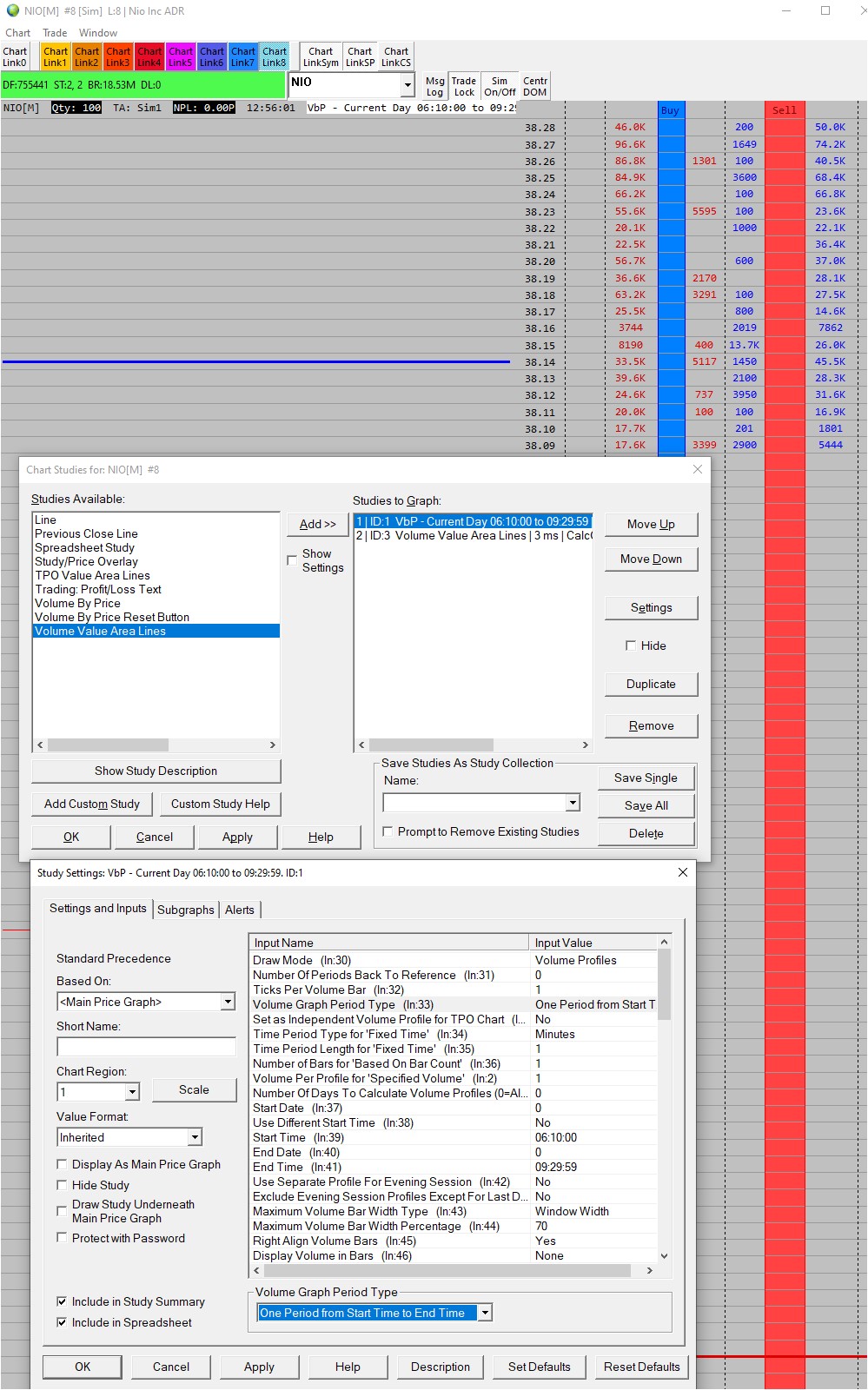Click the Scale button
The height and width of the screenshot is (1390, 868).
[194, 1089]
